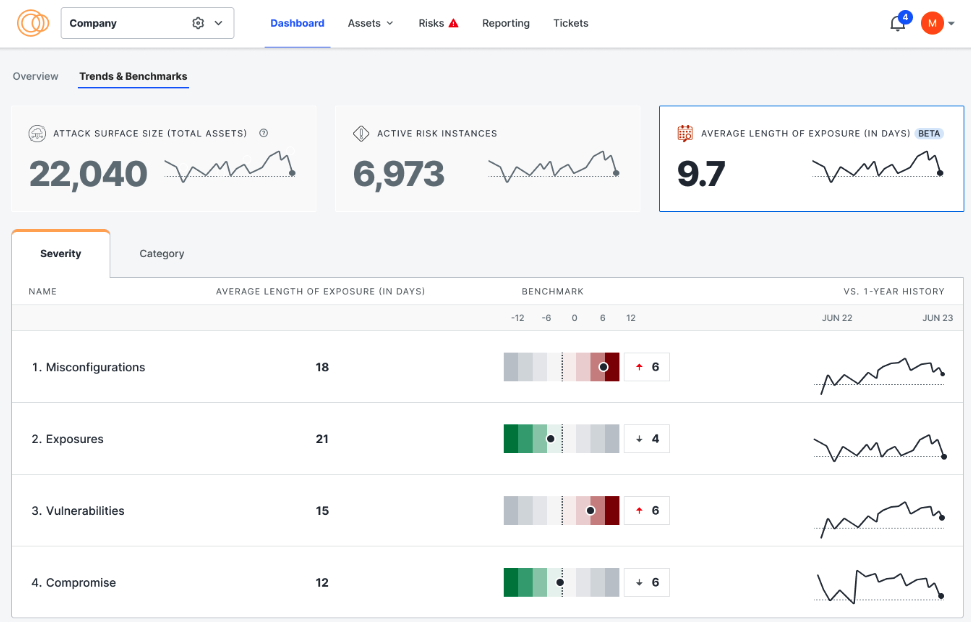This screenshot has width=971, height=622.
Task: Go to the Tickets page
Action: click(571, 23)
